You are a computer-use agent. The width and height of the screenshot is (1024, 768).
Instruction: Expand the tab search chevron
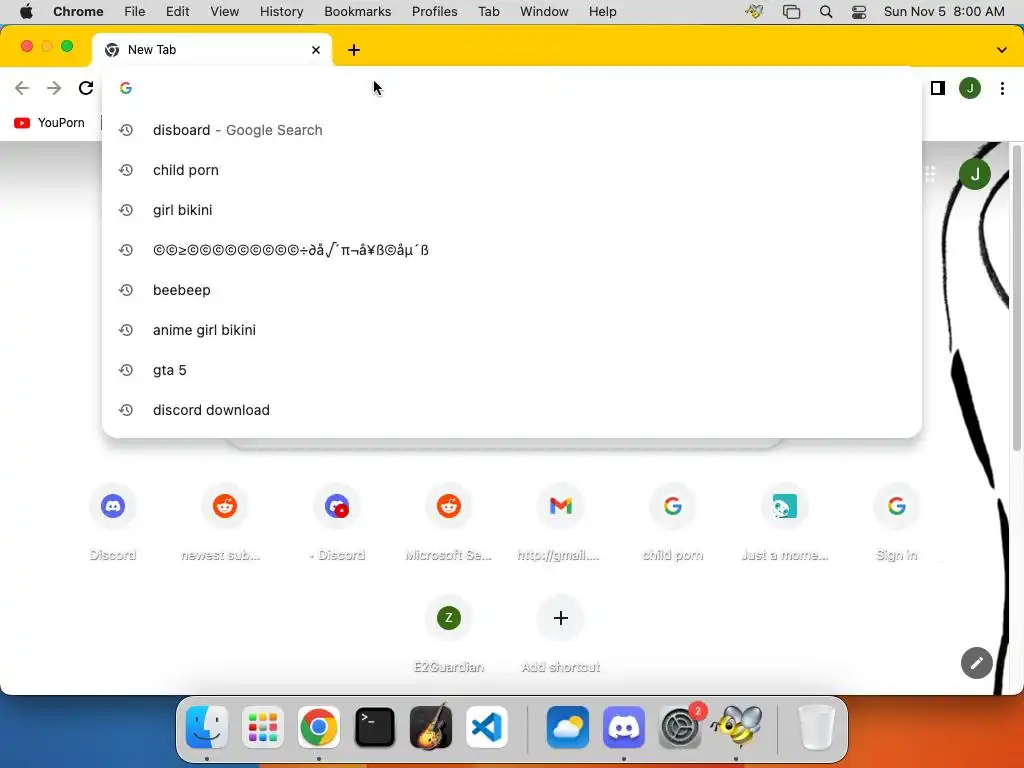1002,50
